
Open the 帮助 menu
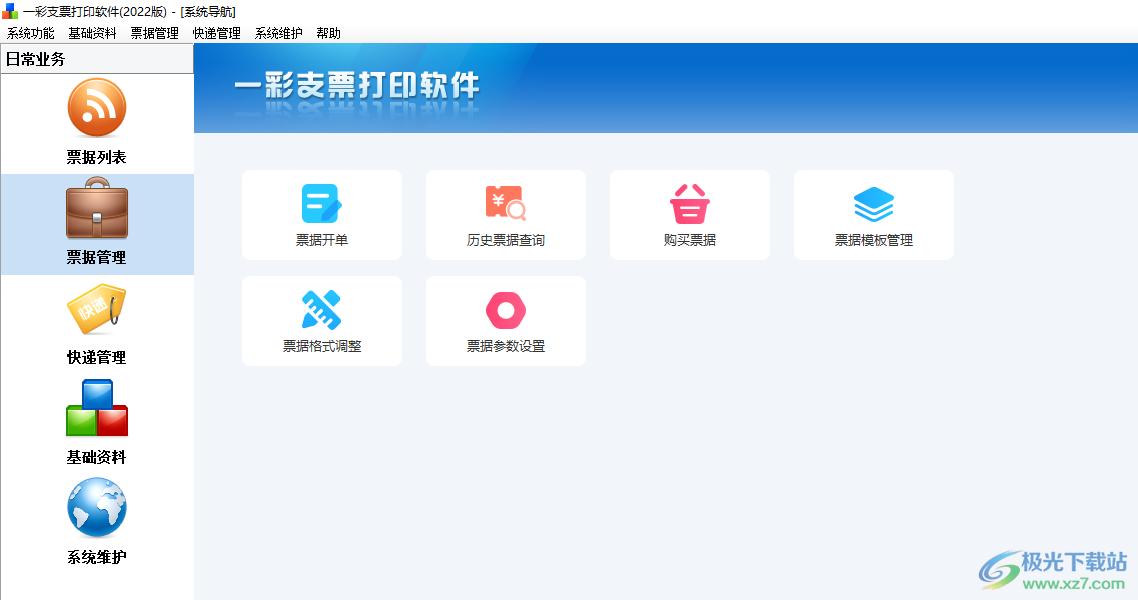tap(329, 33)
